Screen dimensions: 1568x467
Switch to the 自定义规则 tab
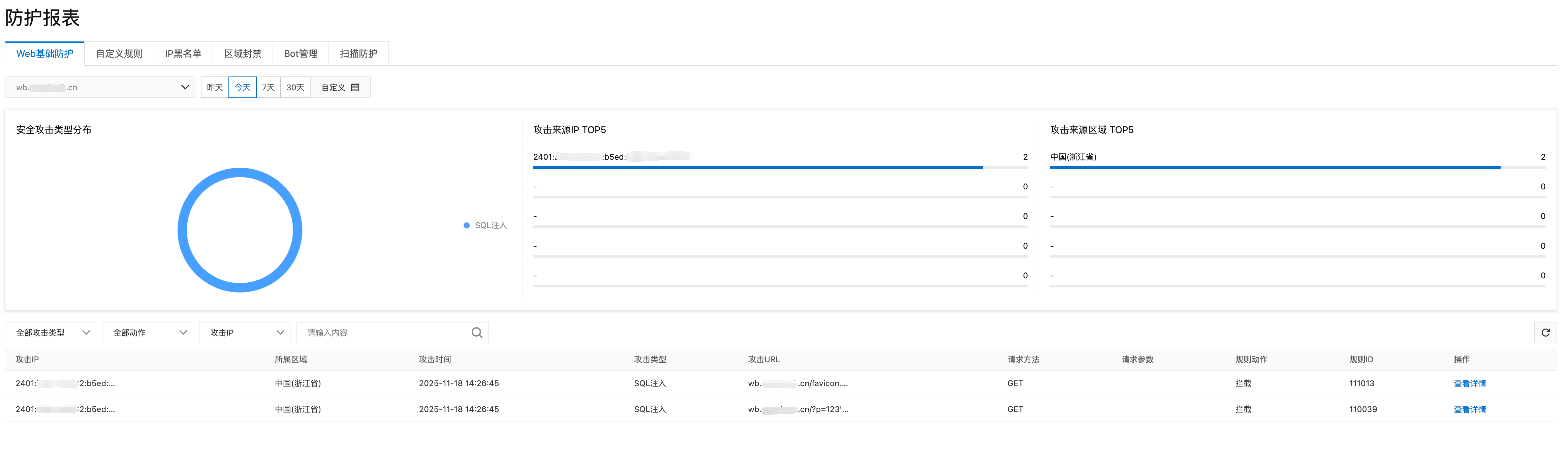pos(119,54)
